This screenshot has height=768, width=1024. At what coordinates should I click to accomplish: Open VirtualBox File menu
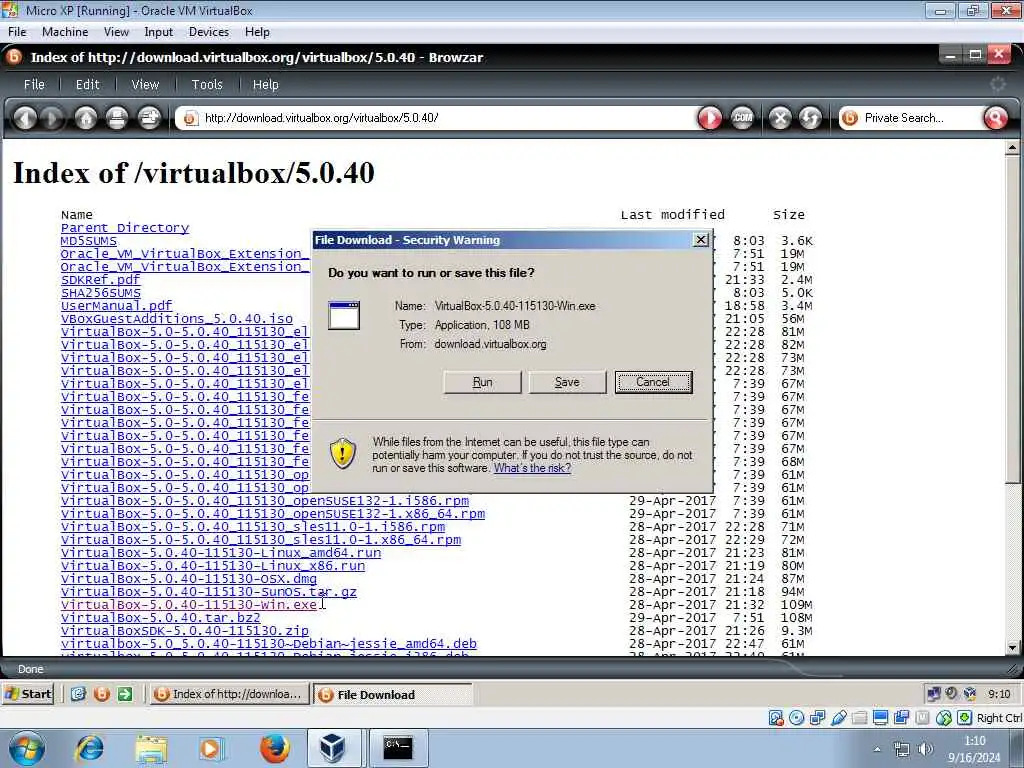17,32
